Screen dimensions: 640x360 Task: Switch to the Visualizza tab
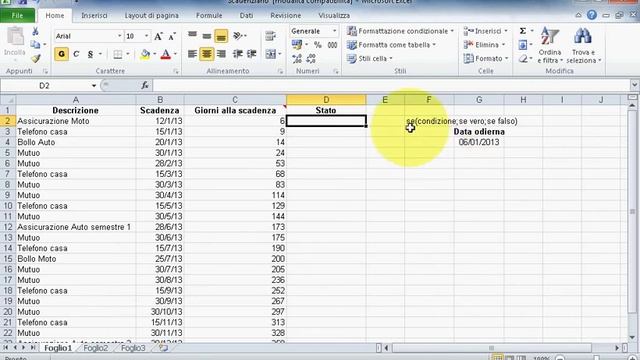tap(334, 16)
